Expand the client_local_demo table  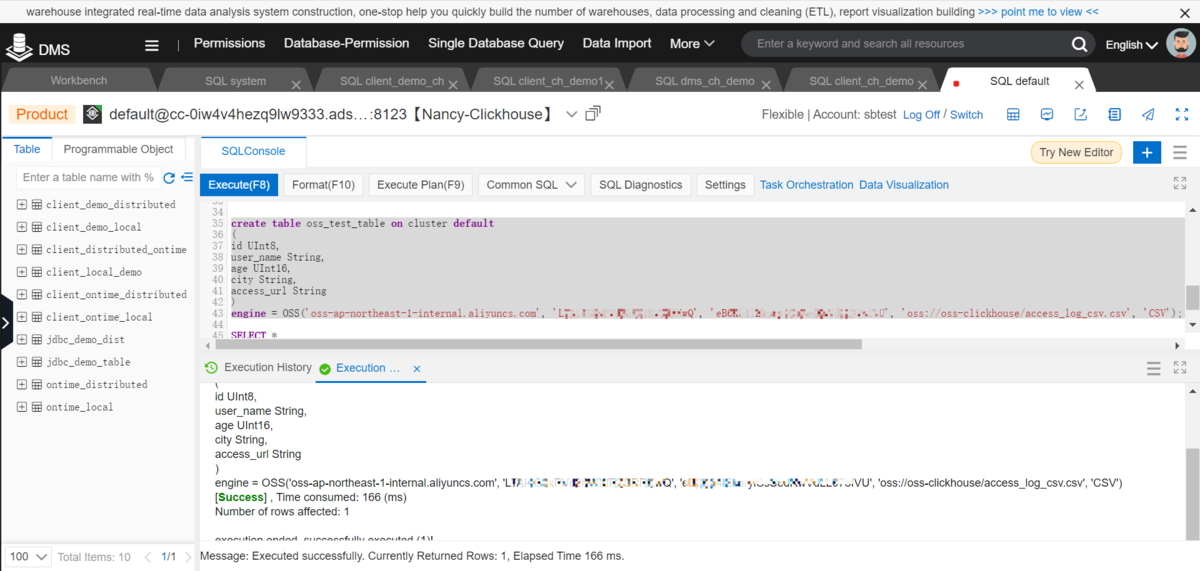coord(22,272)
